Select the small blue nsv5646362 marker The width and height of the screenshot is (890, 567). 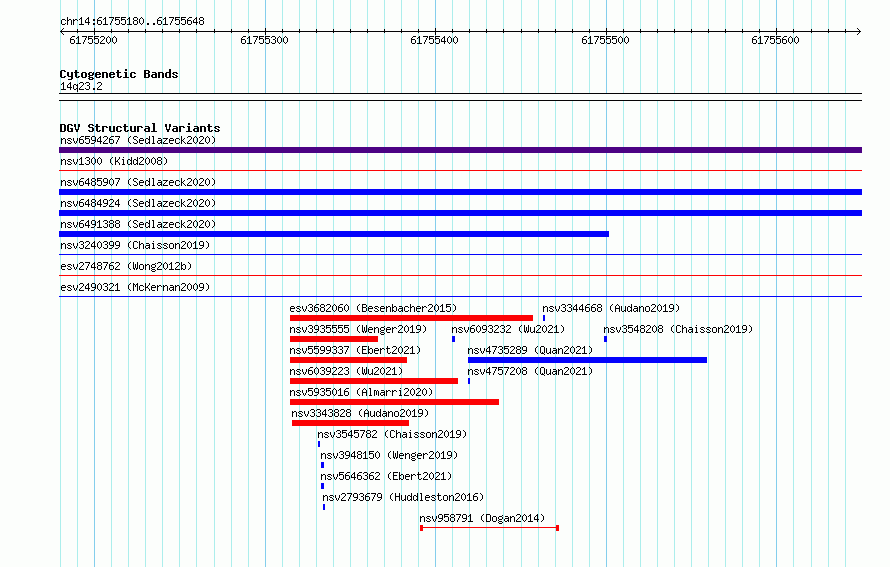322,486
